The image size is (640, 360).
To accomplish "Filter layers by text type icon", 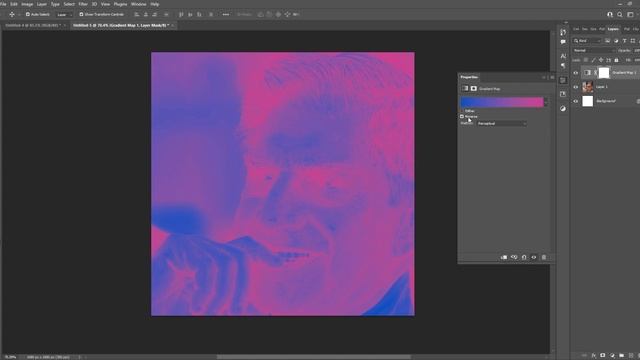I will (x=624, y=41).
